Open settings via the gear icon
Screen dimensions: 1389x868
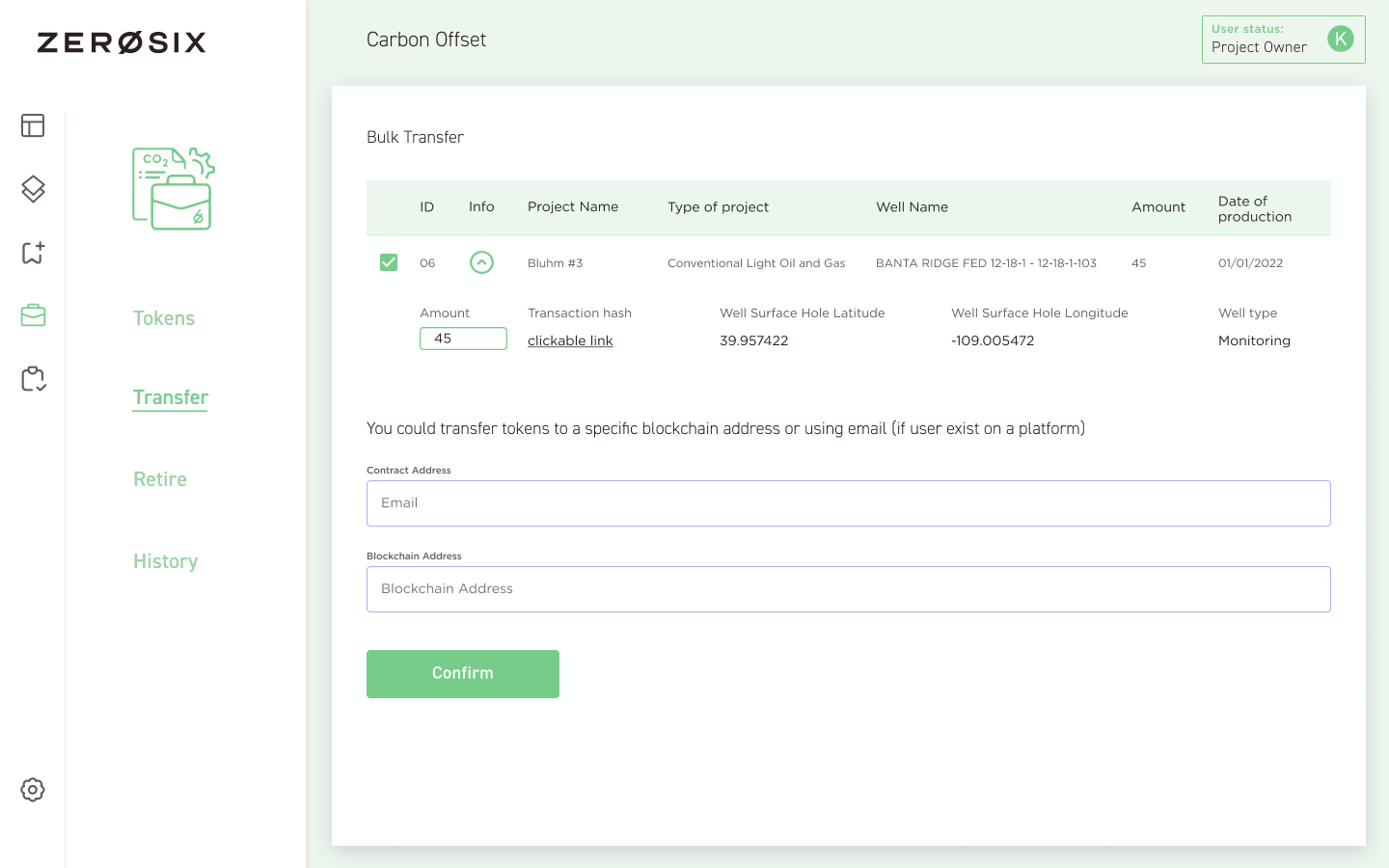coord(33,790)
